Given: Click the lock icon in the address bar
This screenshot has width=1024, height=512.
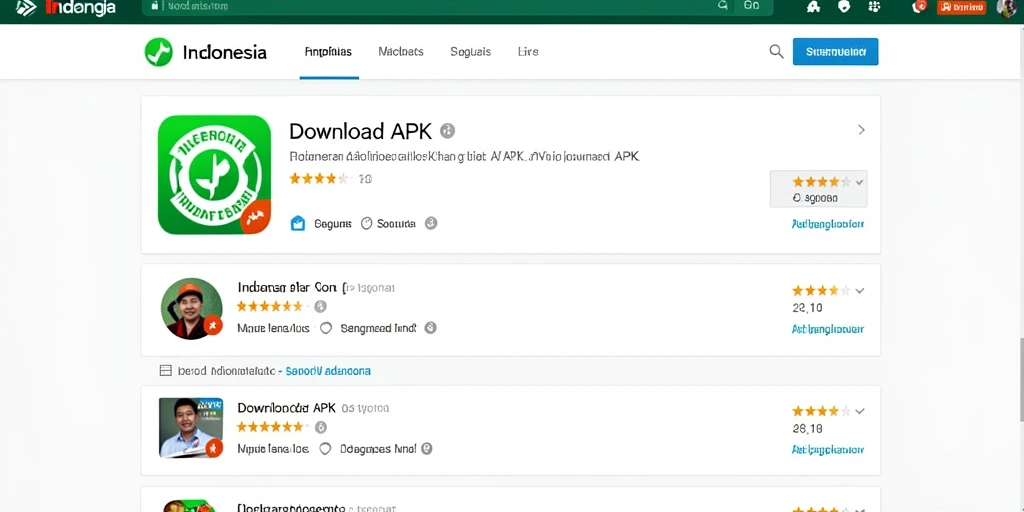Looking at the screenshot, I should pyautogui.click(x=155, y=6).
